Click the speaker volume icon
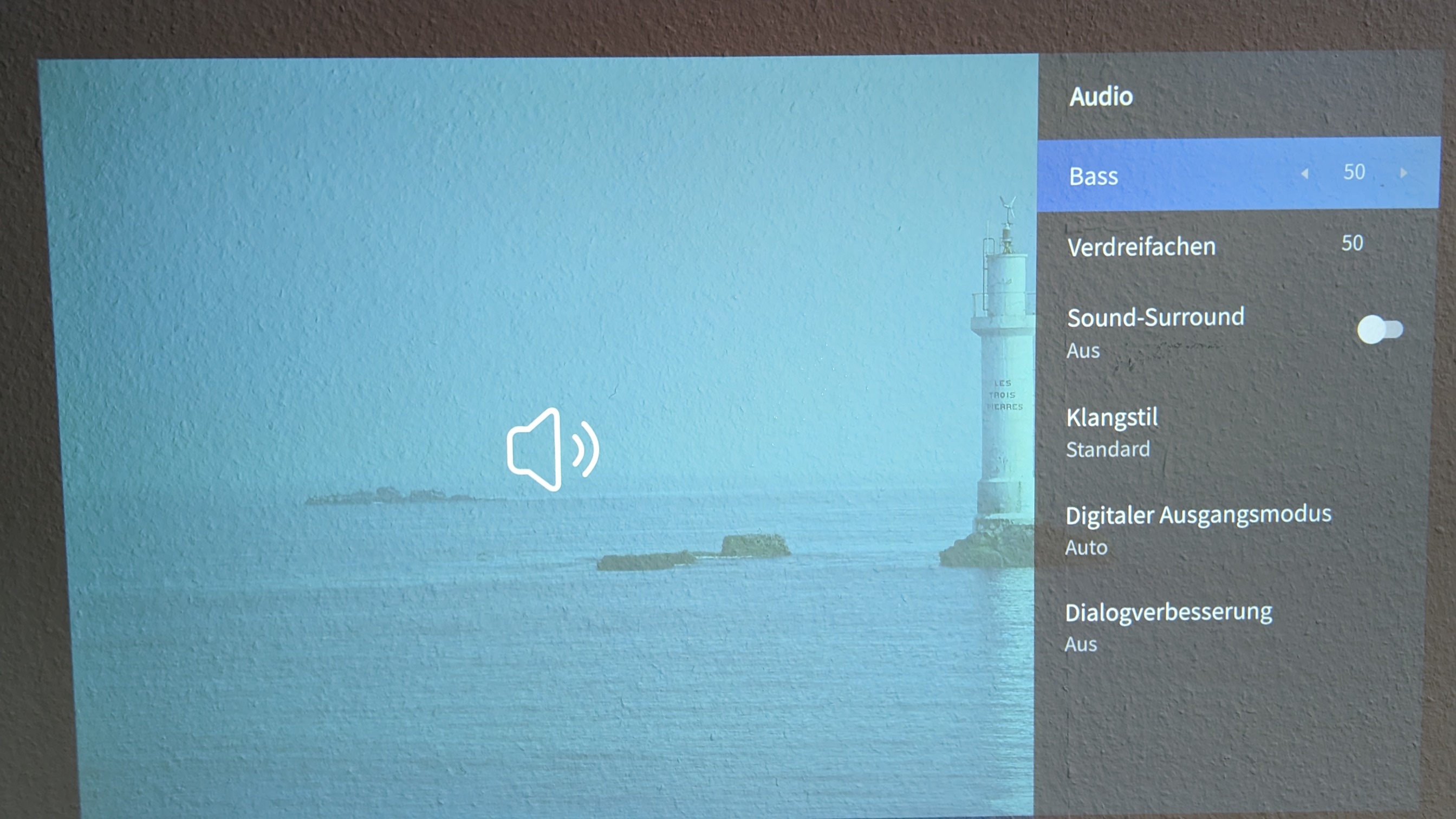Image resolution: width=1456 pixels, height=819 pixels. point(552,450)
